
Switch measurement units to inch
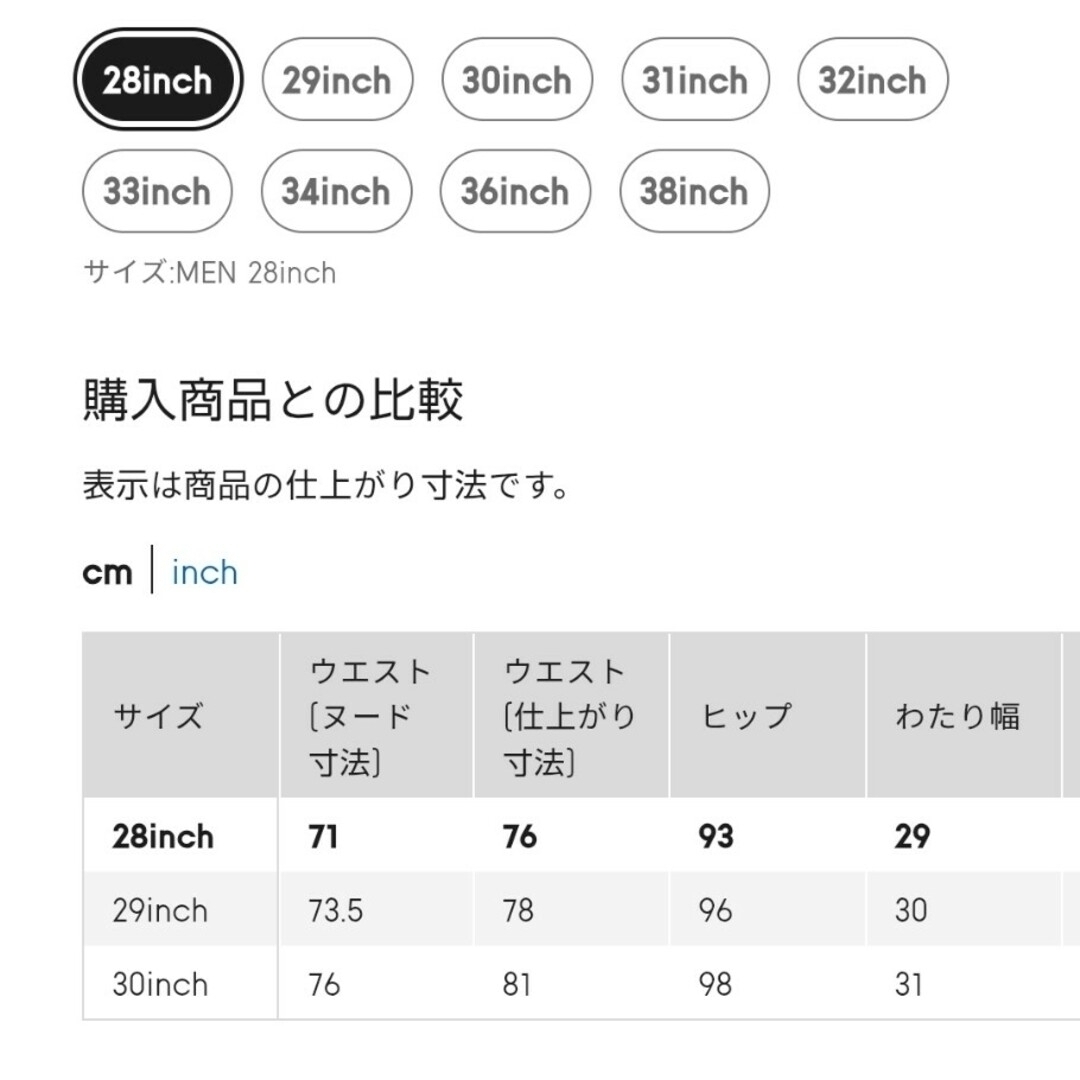(205, 572)
